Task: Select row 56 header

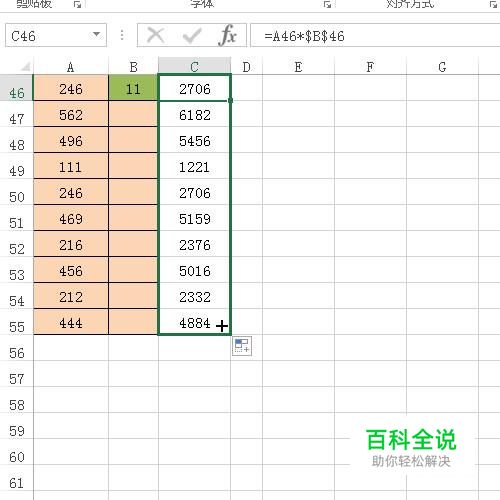Action: point(17,348)
